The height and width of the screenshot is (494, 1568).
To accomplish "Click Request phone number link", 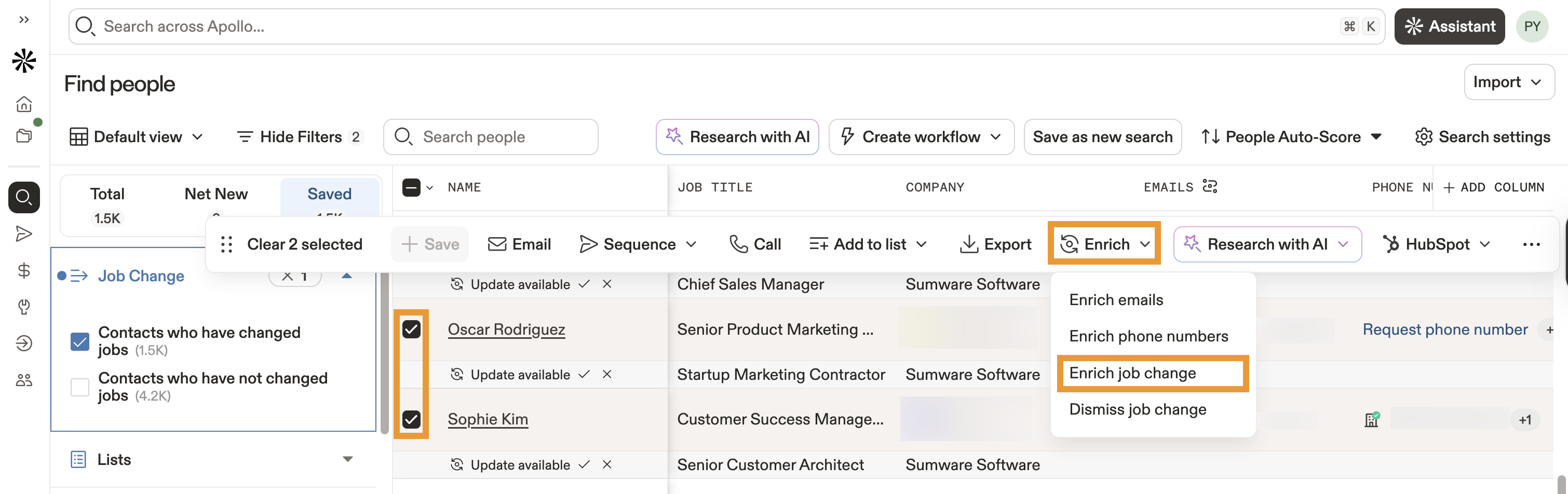I will click(x=1444, y=330).
